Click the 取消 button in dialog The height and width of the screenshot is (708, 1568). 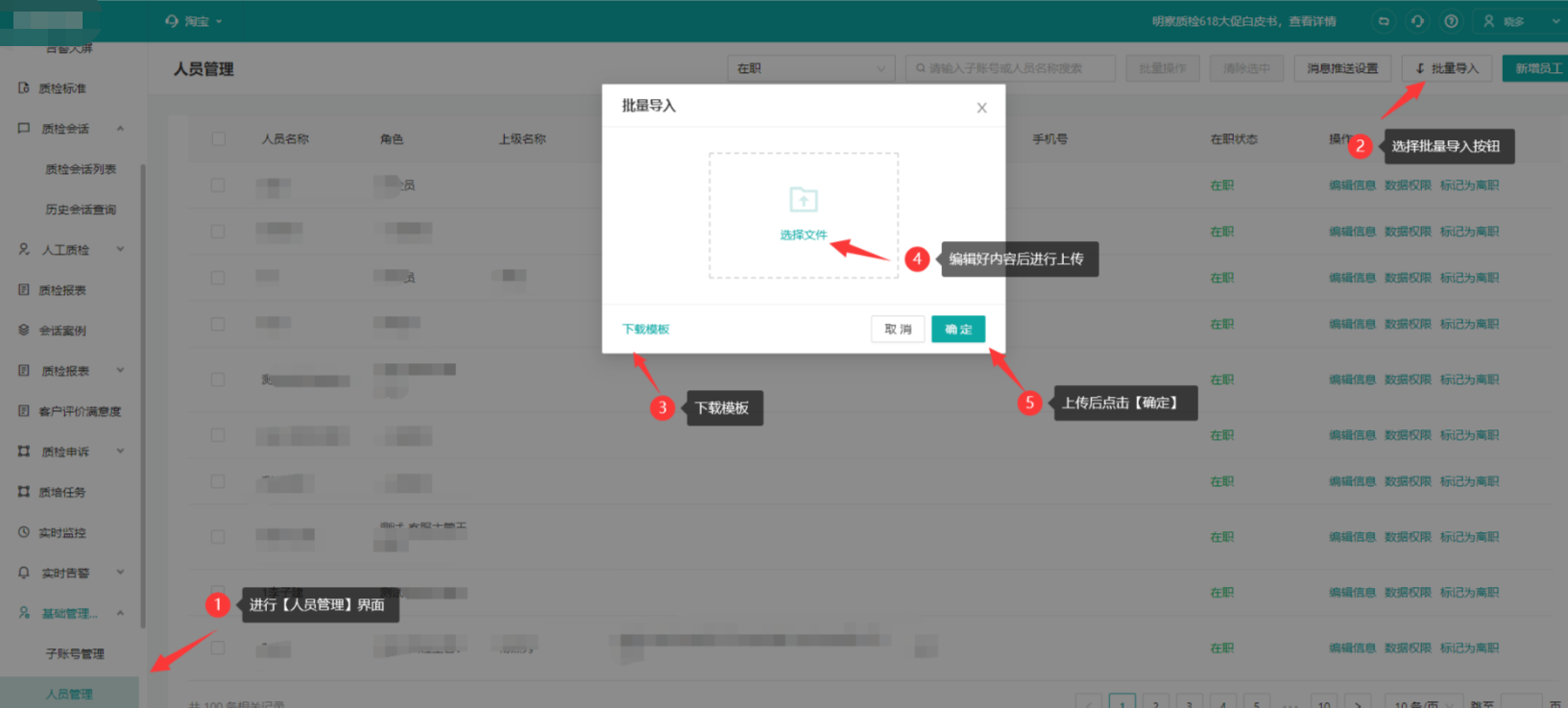point(898,329)
